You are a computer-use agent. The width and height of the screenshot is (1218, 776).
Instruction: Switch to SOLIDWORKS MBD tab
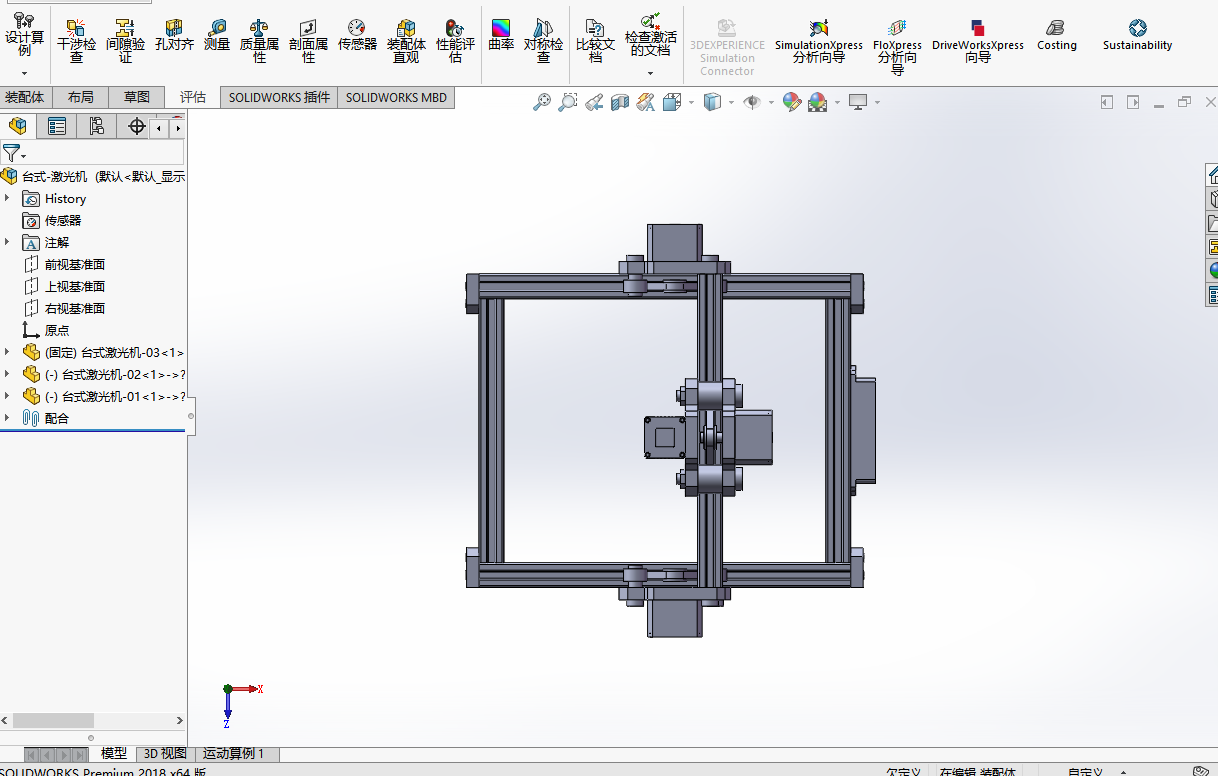click(396, 97)
